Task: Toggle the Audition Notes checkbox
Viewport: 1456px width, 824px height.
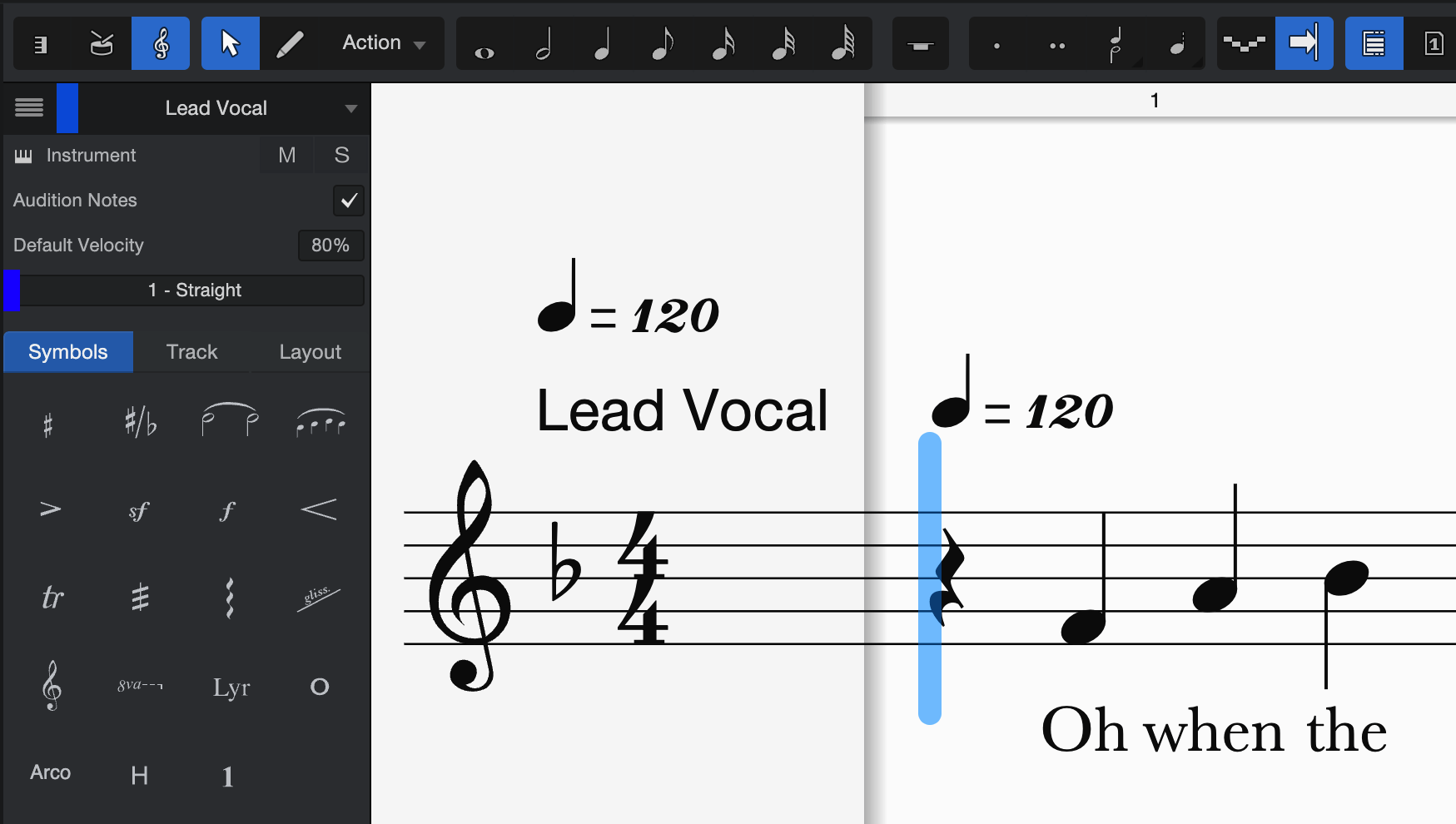Action: tap(349, 201)
